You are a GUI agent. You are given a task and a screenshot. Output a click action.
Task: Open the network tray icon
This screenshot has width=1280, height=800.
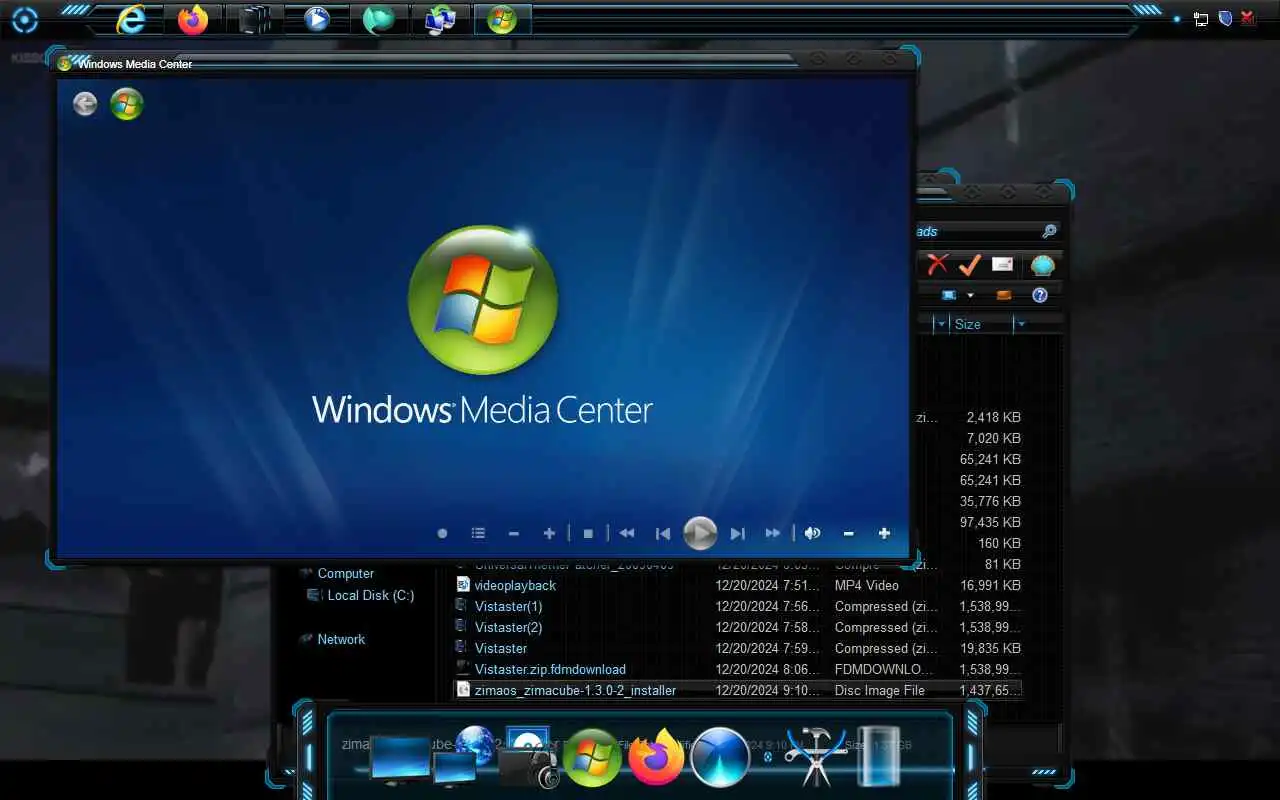[x=1201, y=19]
